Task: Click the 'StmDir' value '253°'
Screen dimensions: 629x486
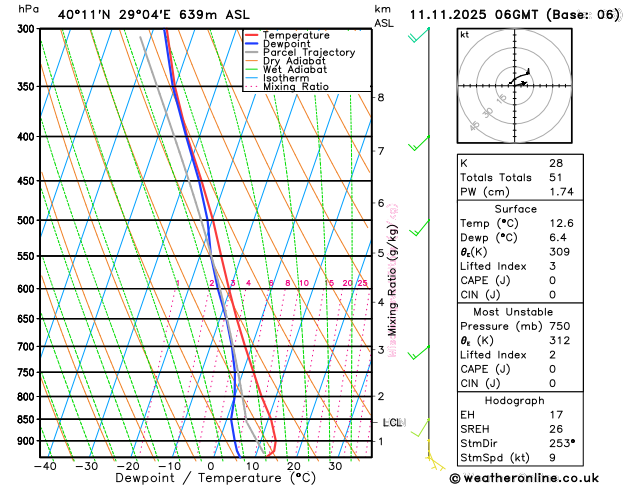Action: point(562,443)
